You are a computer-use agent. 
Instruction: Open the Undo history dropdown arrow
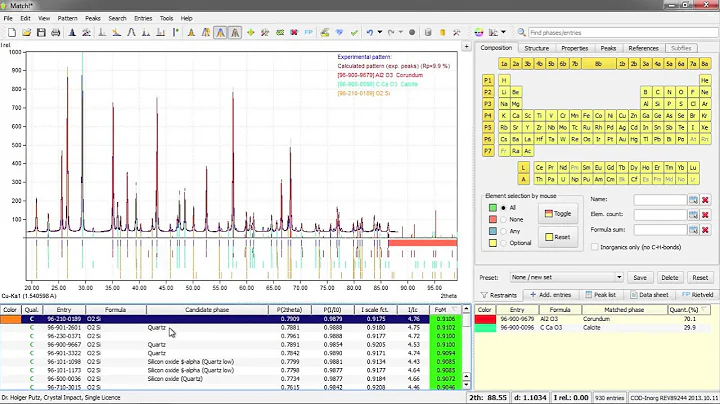[380, 32]
